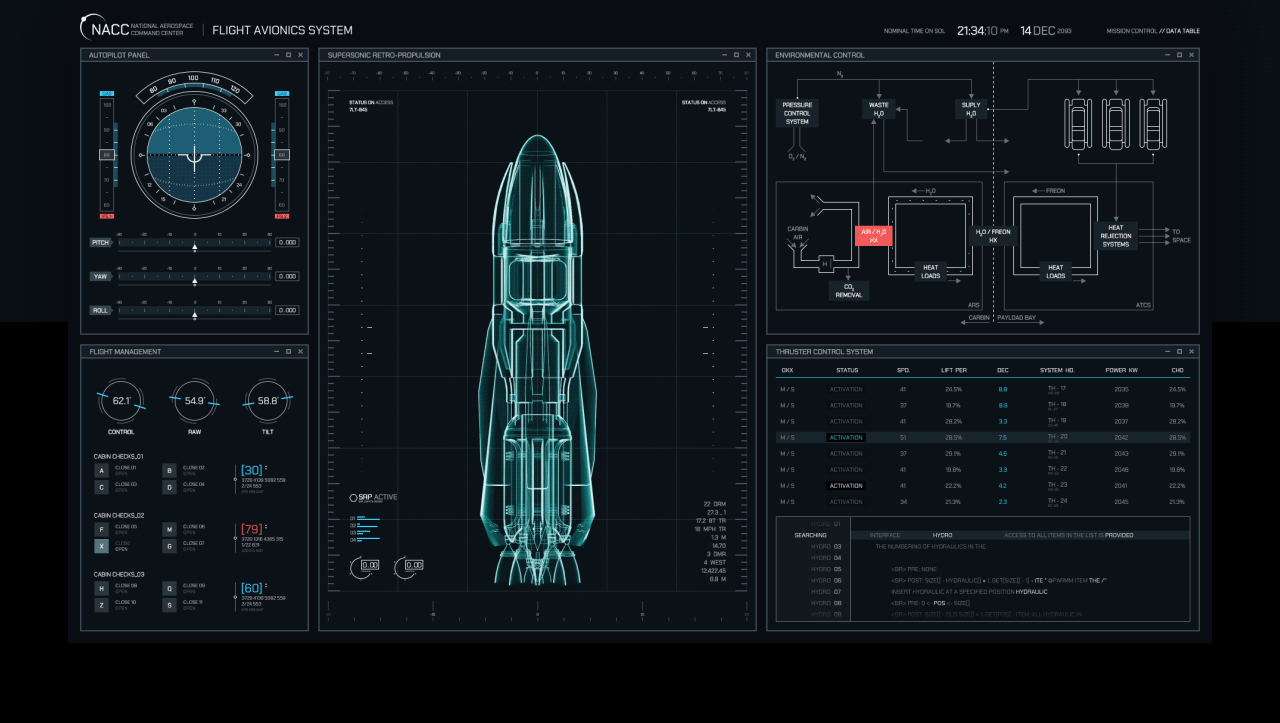
Task: Select the CO2 Removal block
Action: (x=849, y=290)
